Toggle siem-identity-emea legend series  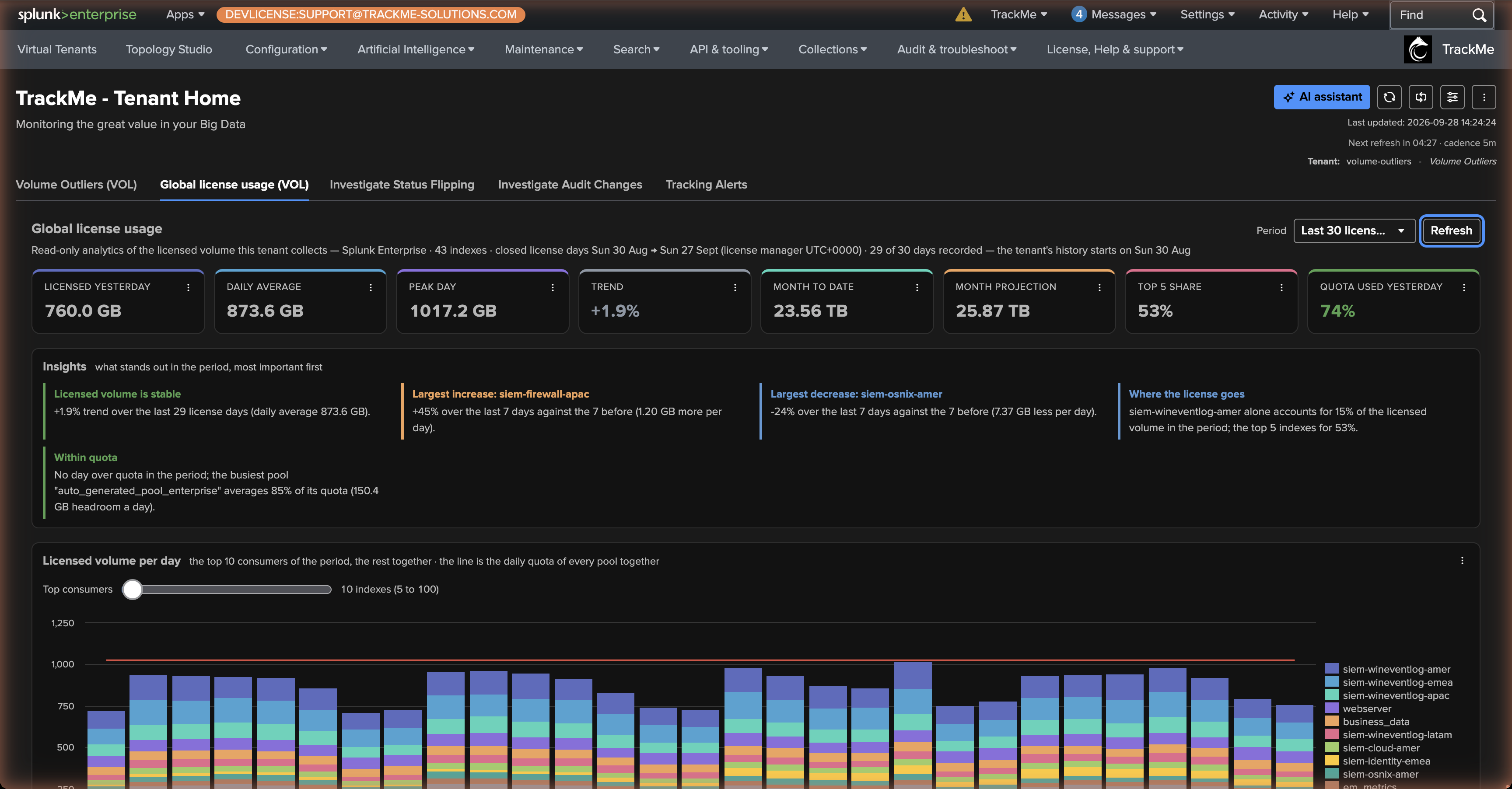click(1378, 761)
